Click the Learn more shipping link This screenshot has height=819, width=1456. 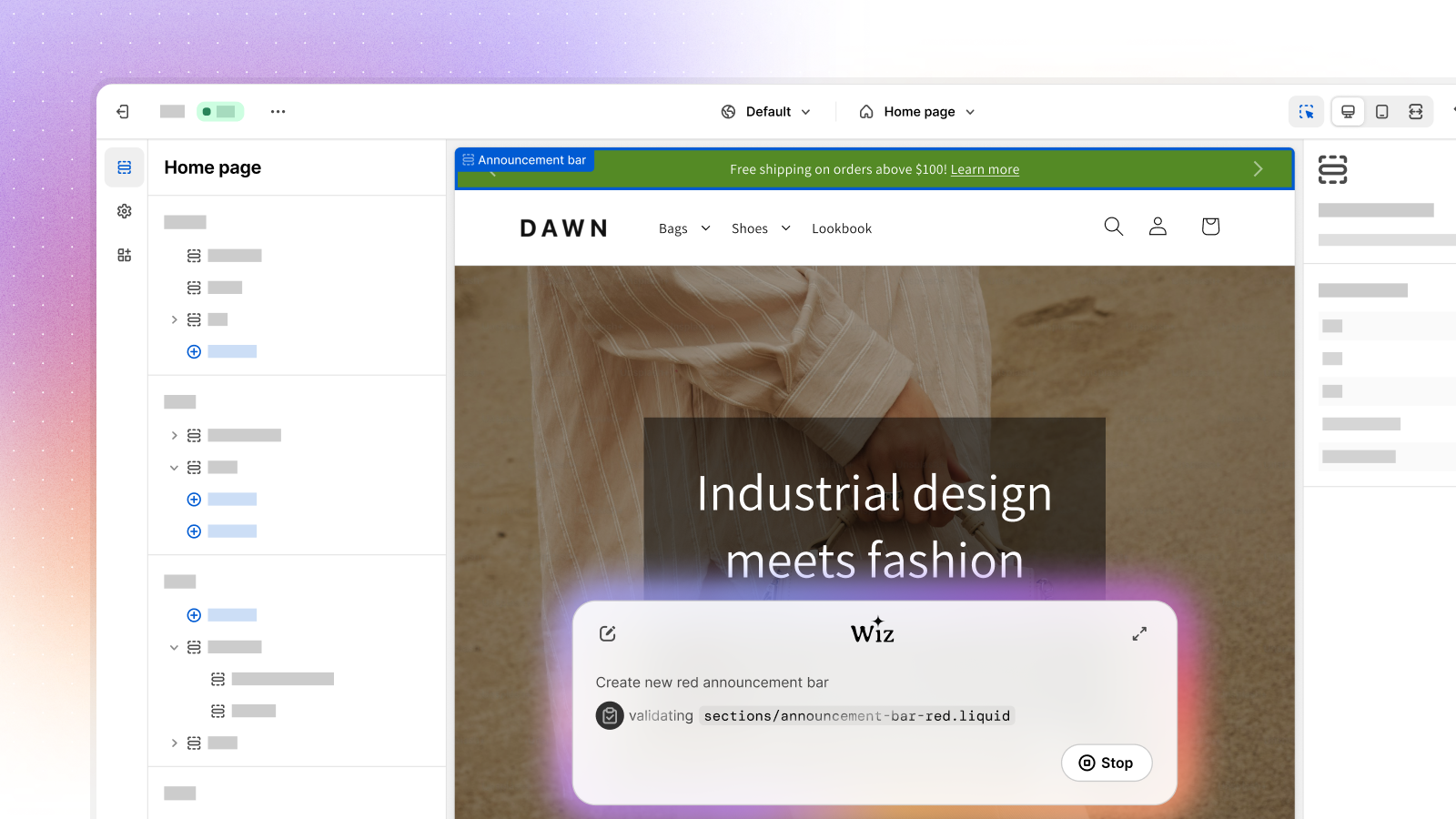pos(985,169)
